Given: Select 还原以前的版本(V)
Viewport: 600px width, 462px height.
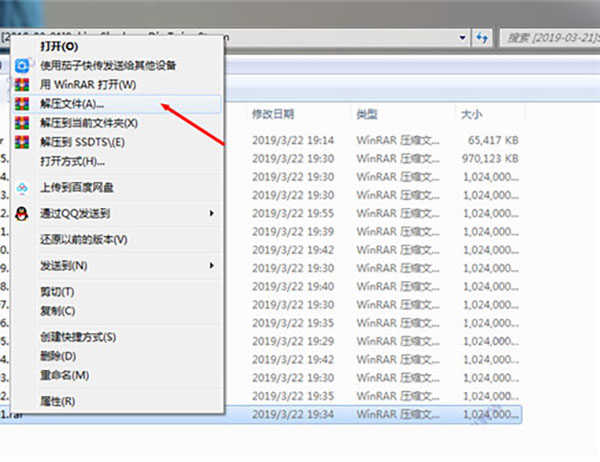Looking at the screenshot, I should 84,240.
